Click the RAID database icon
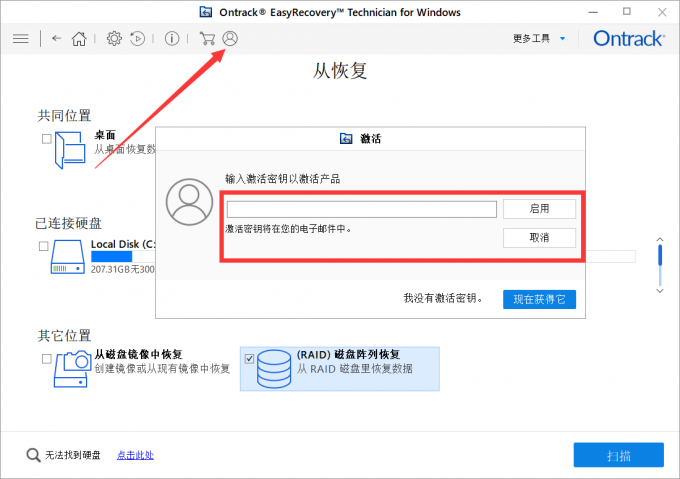 pyautogui.click(x=274, y=369)
